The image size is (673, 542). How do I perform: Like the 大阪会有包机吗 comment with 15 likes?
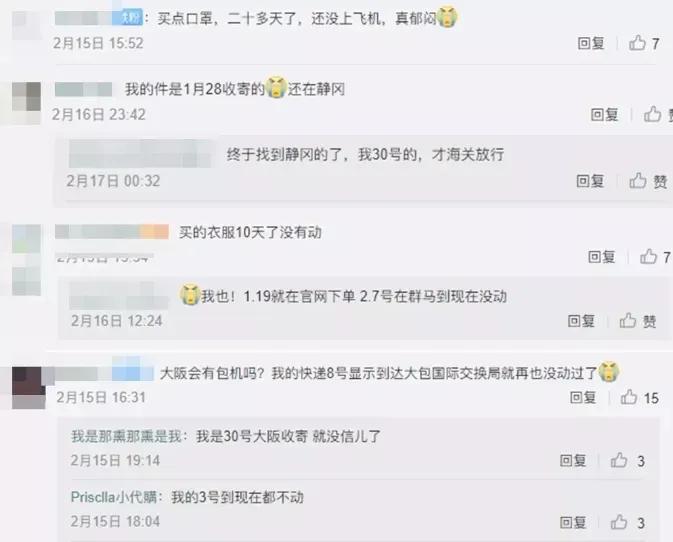[x=640, y=398]
